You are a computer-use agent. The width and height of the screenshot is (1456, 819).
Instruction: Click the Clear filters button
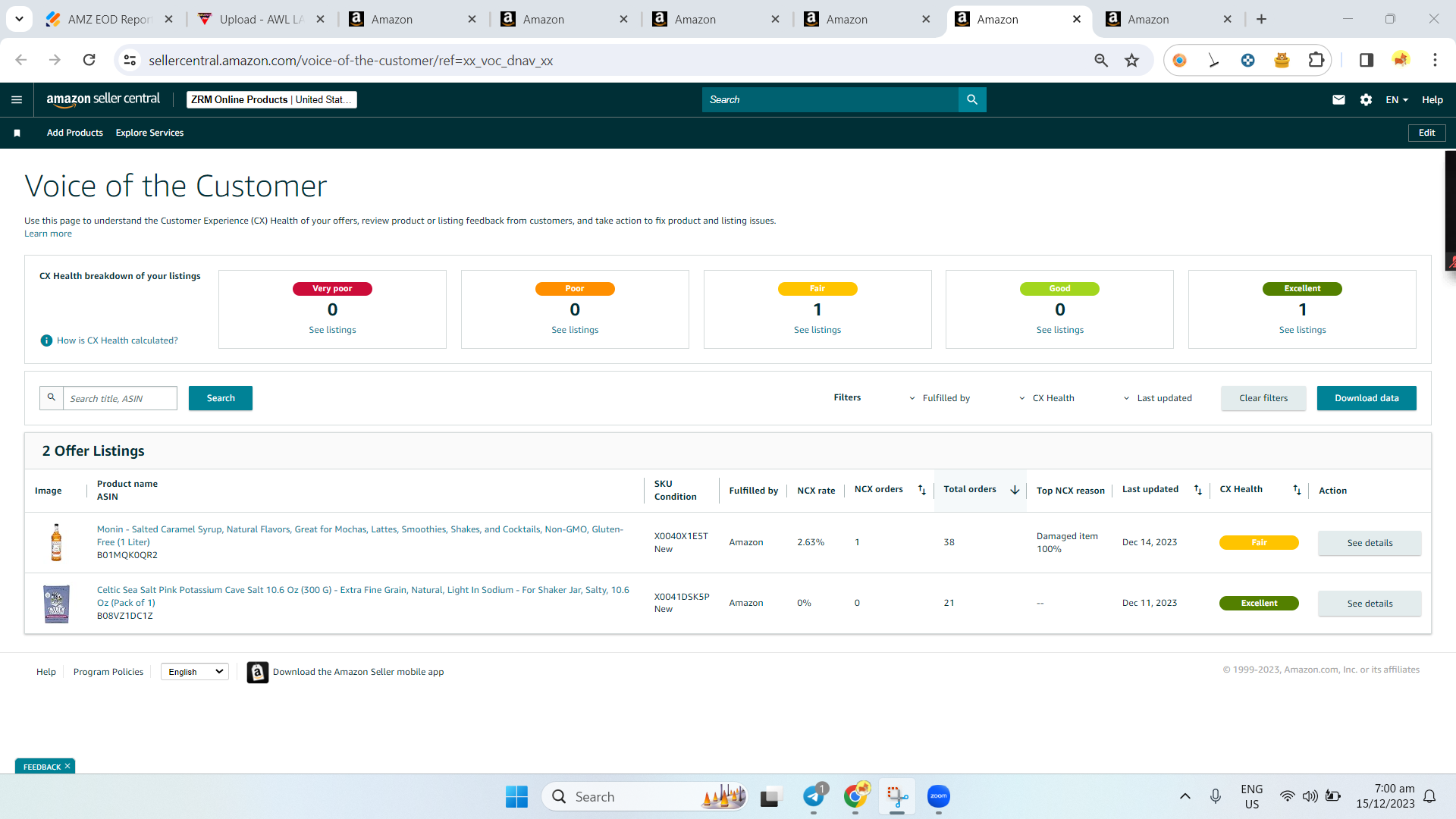click(1263, 398)
